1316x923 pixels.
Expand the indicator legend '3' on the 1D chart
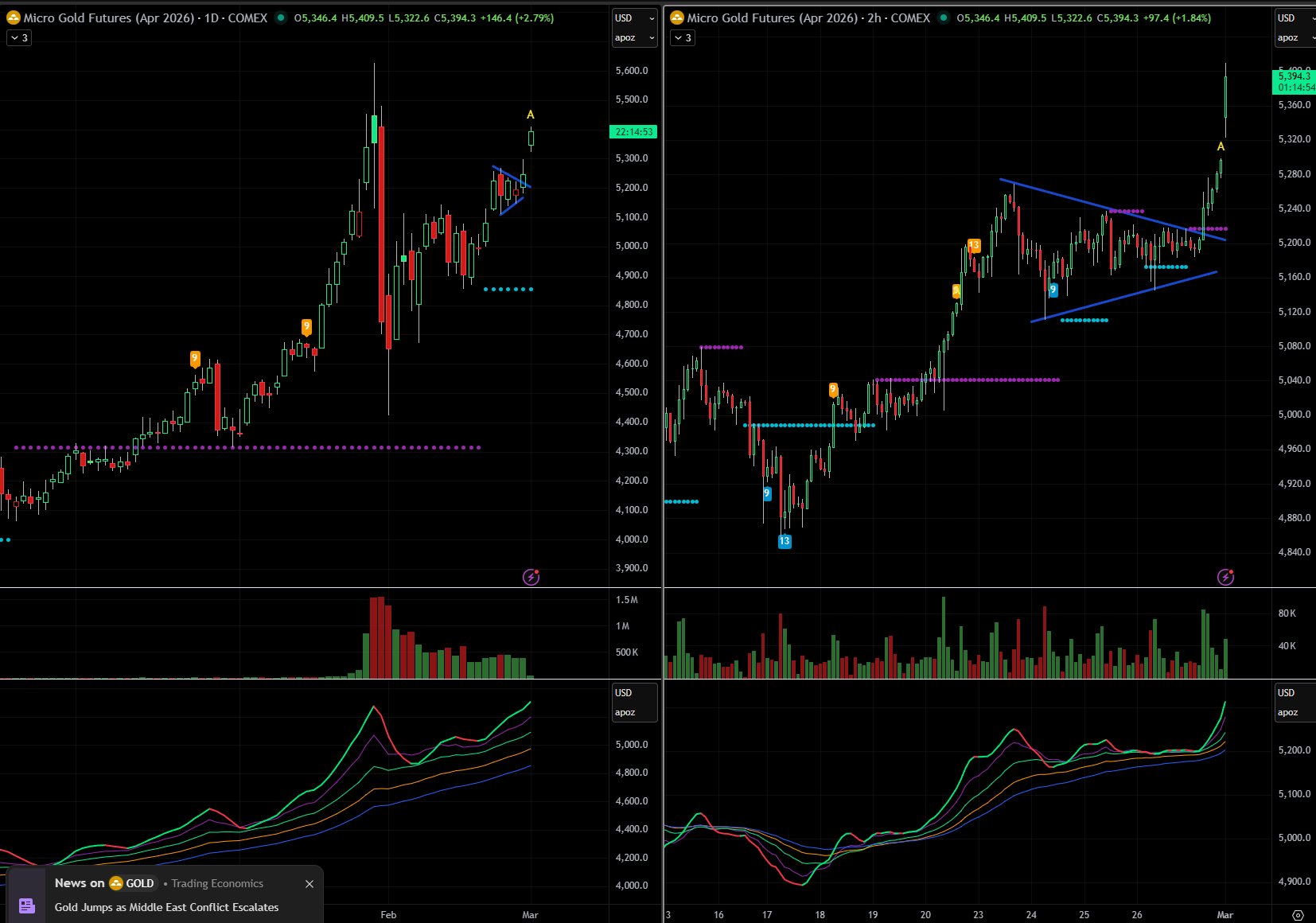click(x=19, y=37)
